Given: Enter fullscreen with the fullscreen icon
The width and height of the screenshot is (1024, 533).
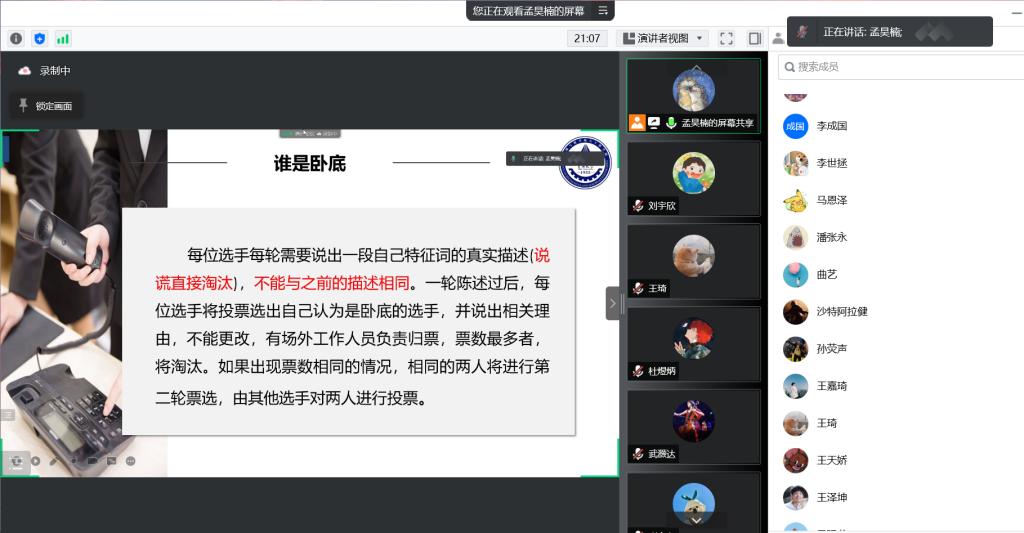Looking at the screenshot, I should [727, 38].
